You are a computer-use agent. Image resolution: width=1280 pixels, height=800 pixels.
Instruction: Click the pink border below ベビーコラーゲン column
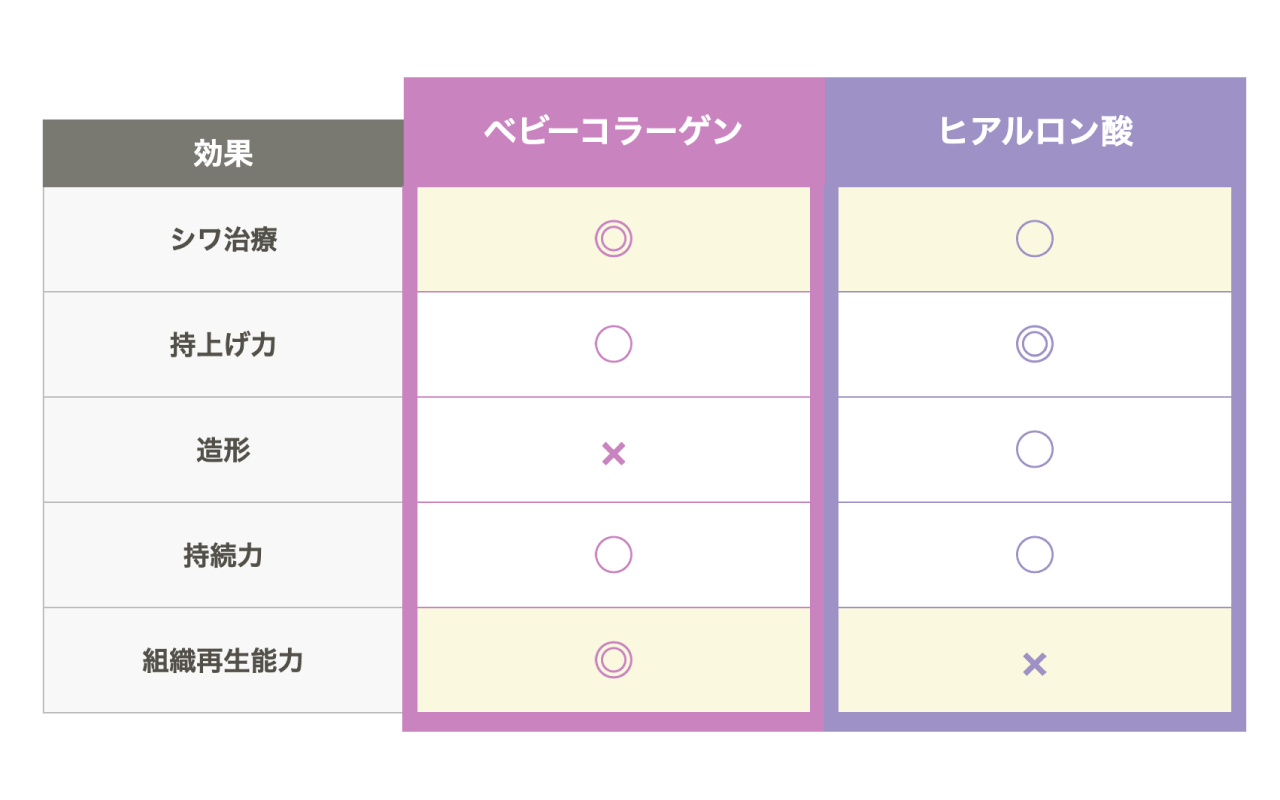click(613, 722)
